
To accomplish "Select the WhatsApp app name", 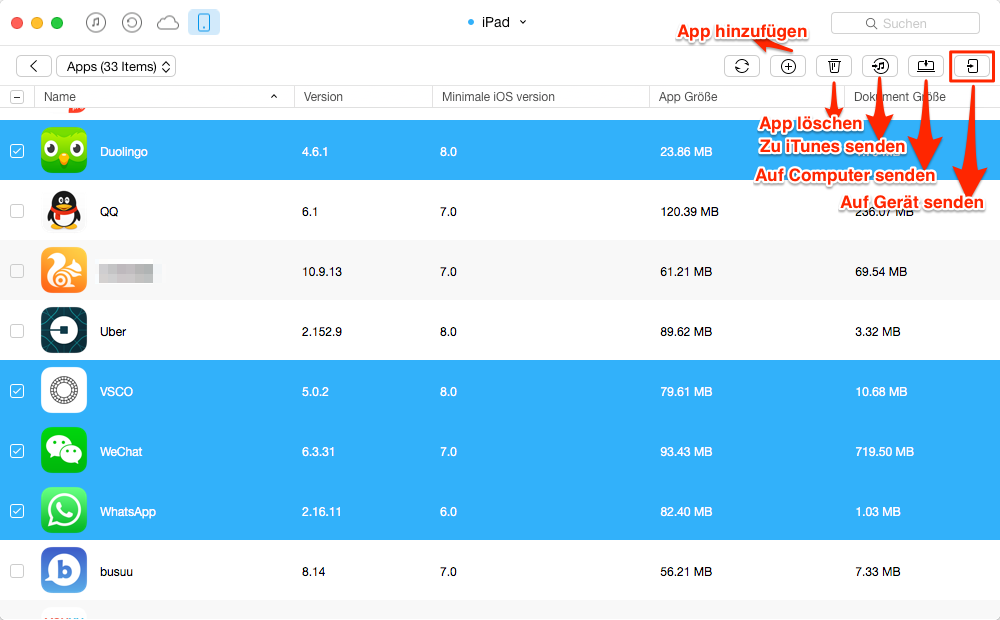I will pos(128,512).
